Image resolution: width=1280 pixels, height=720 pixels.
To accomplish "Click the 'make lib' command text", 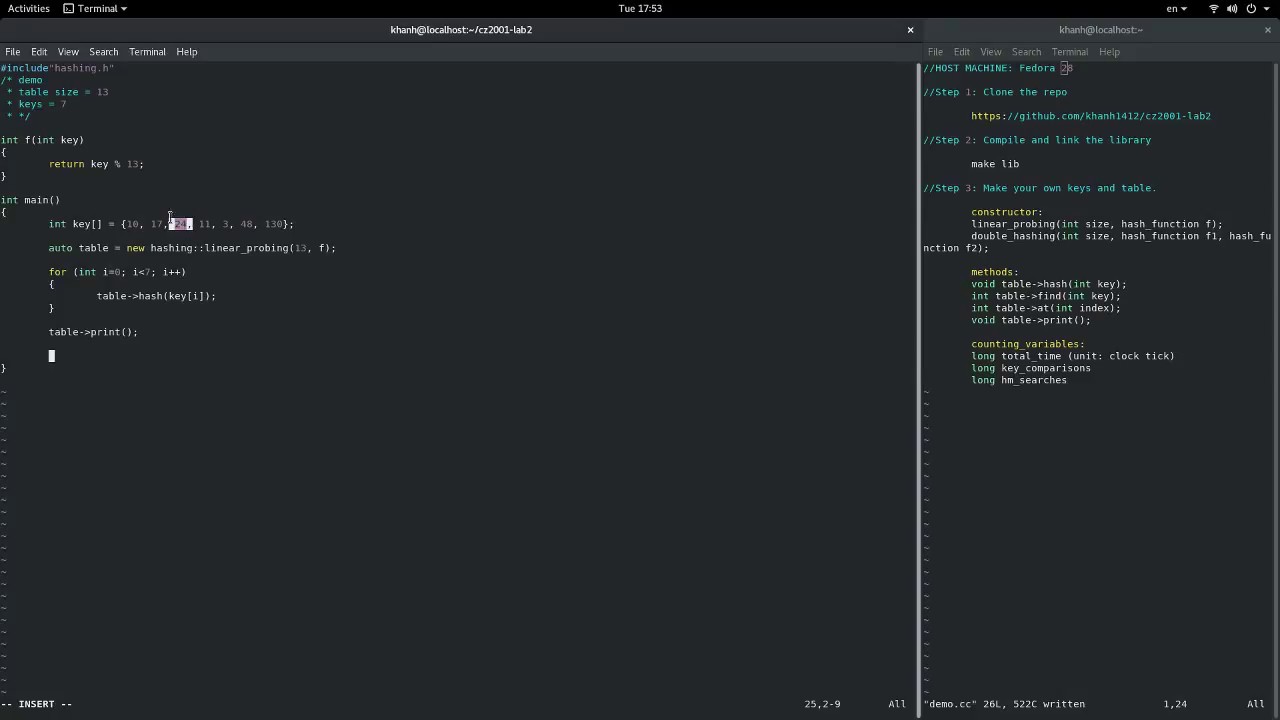I will tap(995, 164).
